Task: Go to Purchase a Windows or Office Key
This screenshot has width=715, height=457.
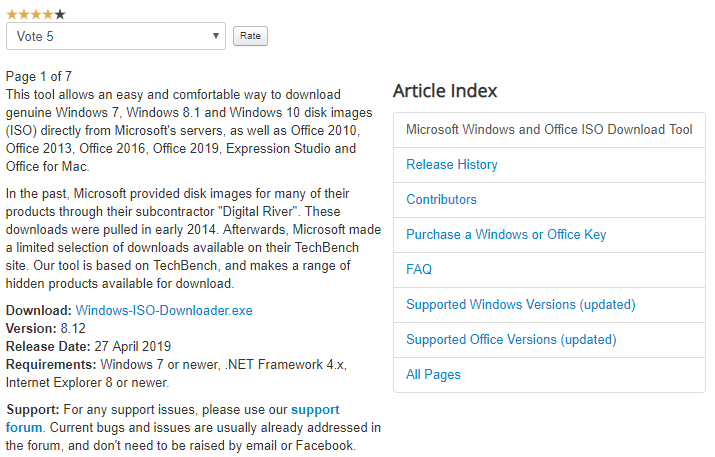Action: point(506,234)
